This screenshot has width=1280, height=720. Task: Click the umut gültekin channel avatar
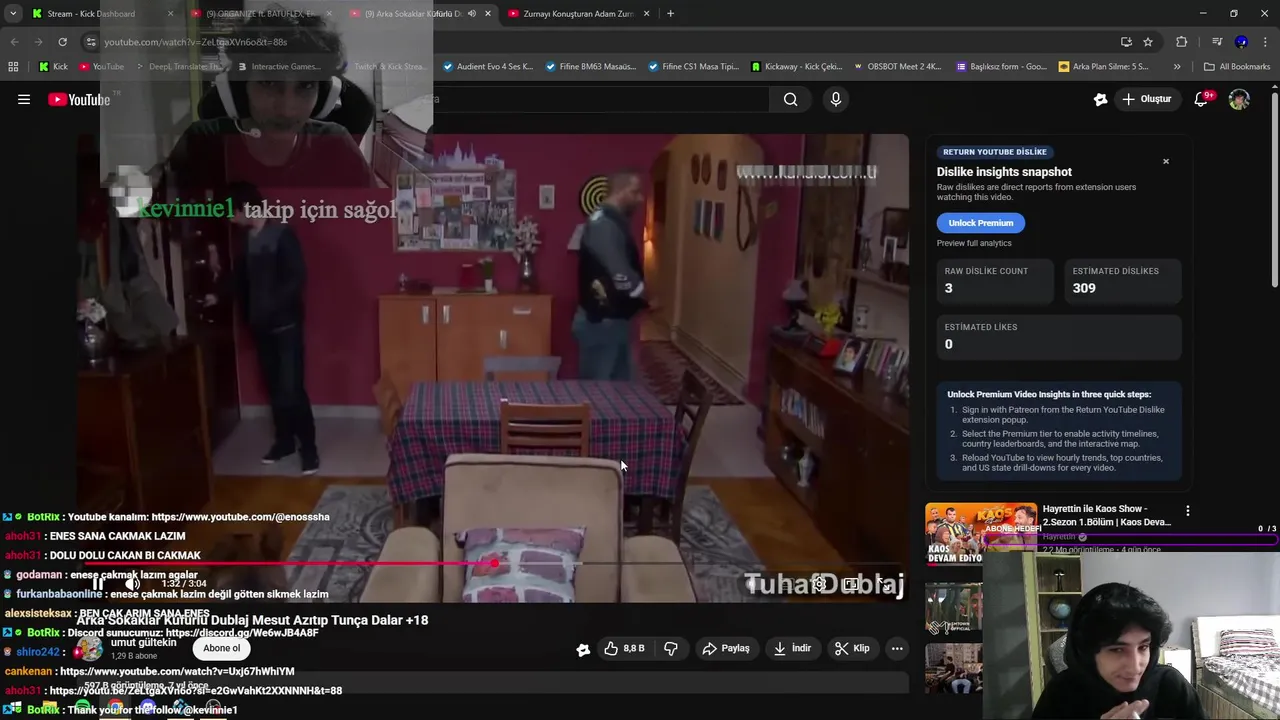pyautogui.click(x=90, y=648)
